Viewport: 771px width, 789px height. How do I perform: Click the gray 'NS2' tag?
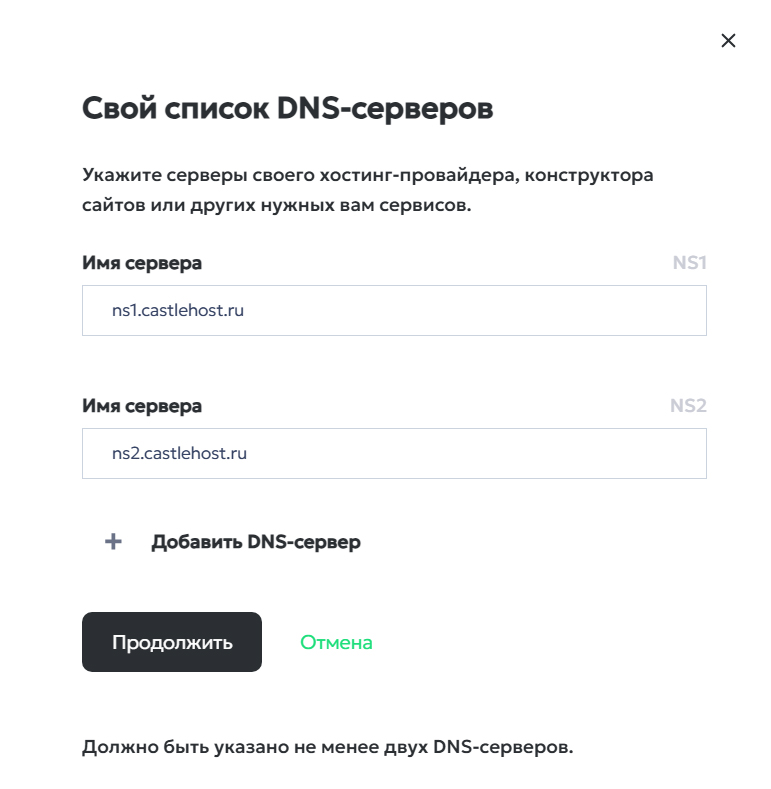pos(688,406)
